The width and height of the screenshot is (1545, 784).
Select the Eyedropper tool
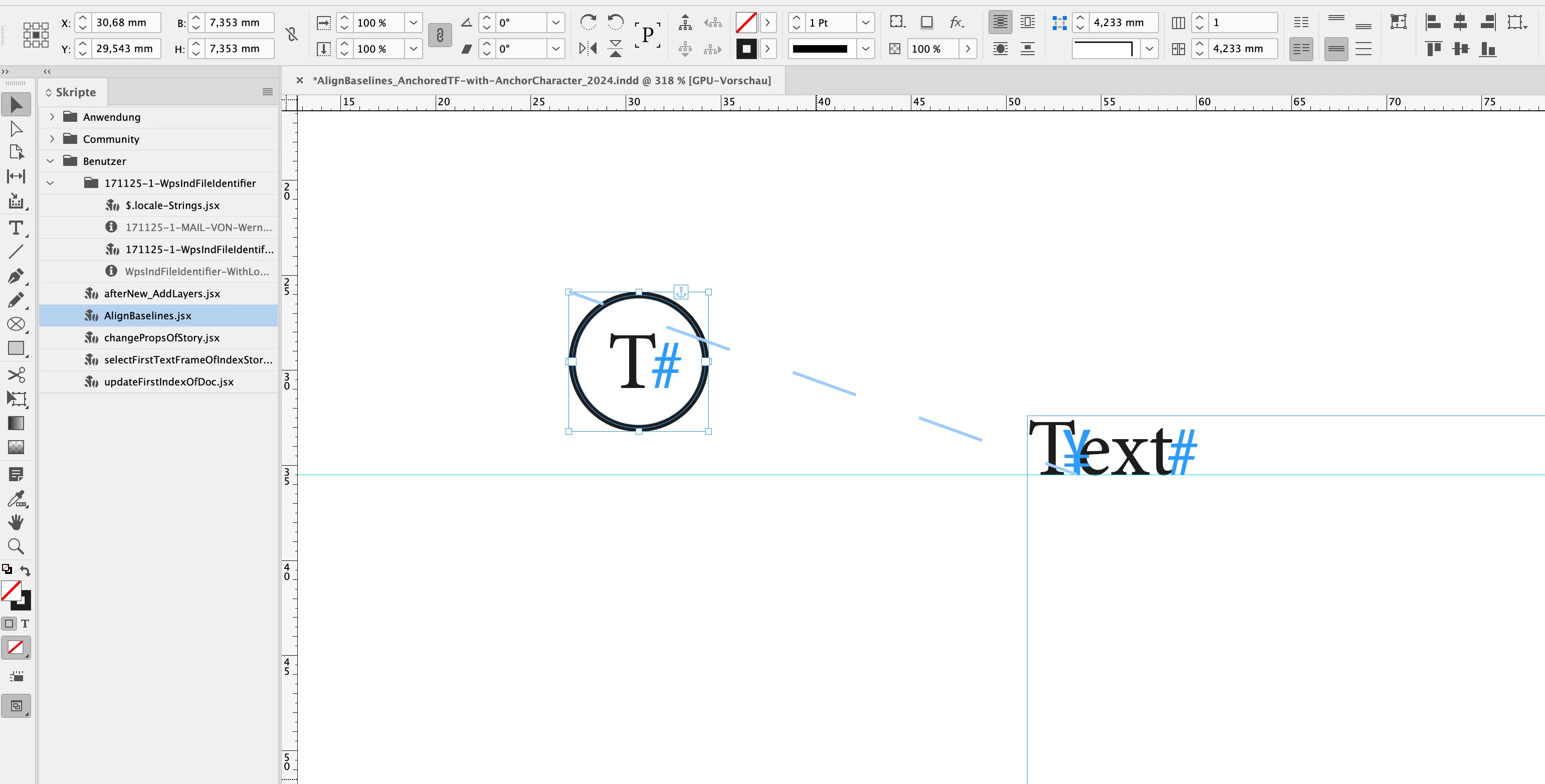[16, 498]
